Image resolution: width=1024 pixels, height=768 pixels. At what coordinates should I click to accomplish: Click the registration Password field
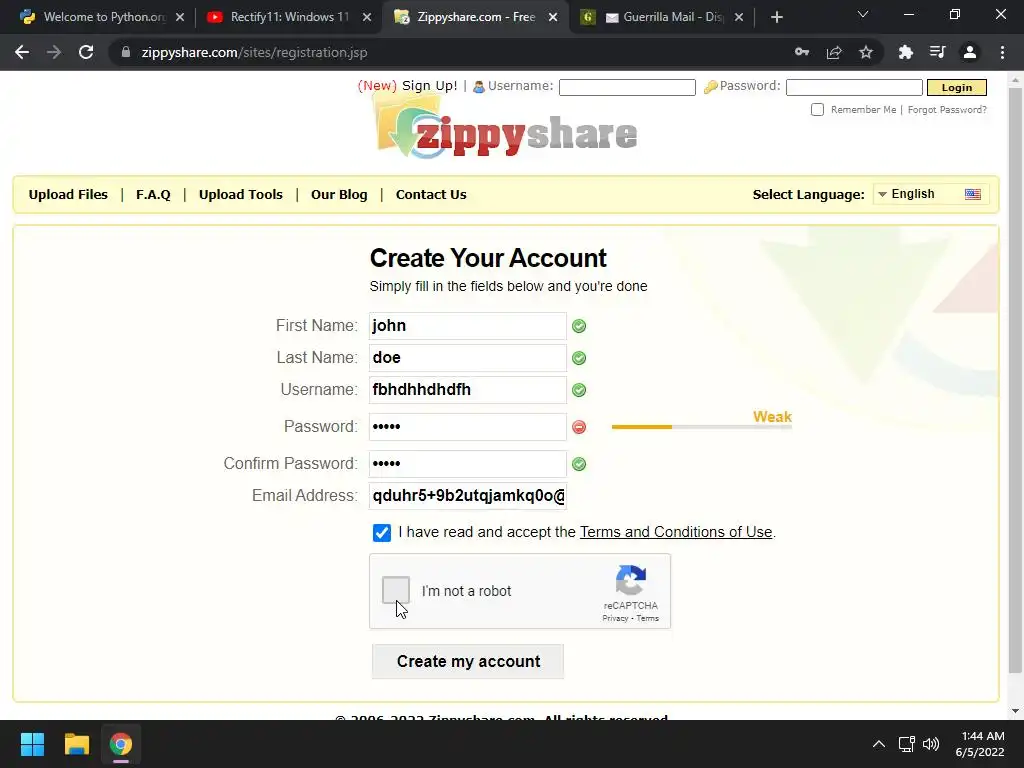click(x=468, y=427)
